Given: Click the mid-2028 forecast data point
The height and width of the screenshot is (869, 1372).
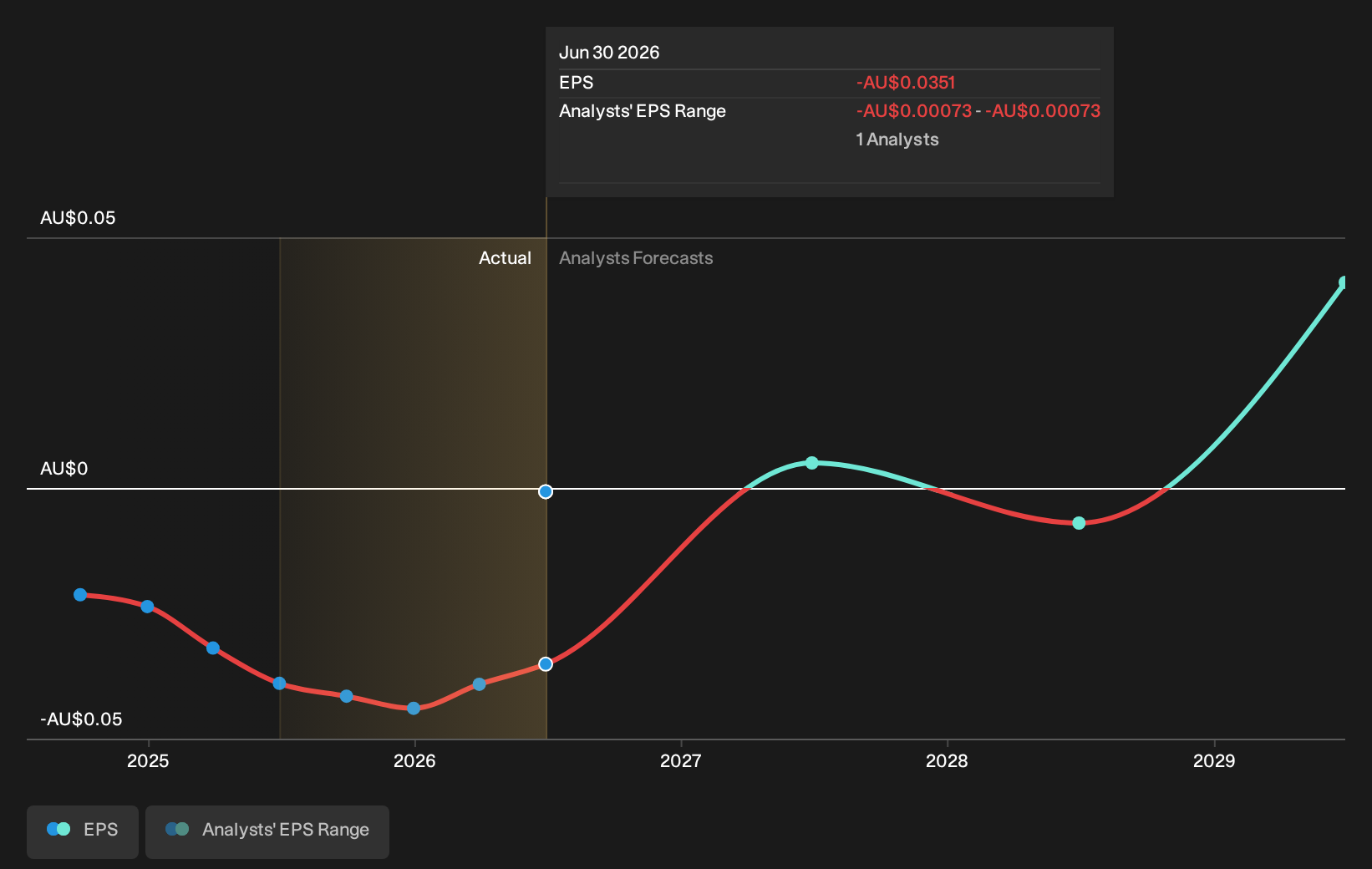Looking at the screenshot, I should tap(1079, 523).
